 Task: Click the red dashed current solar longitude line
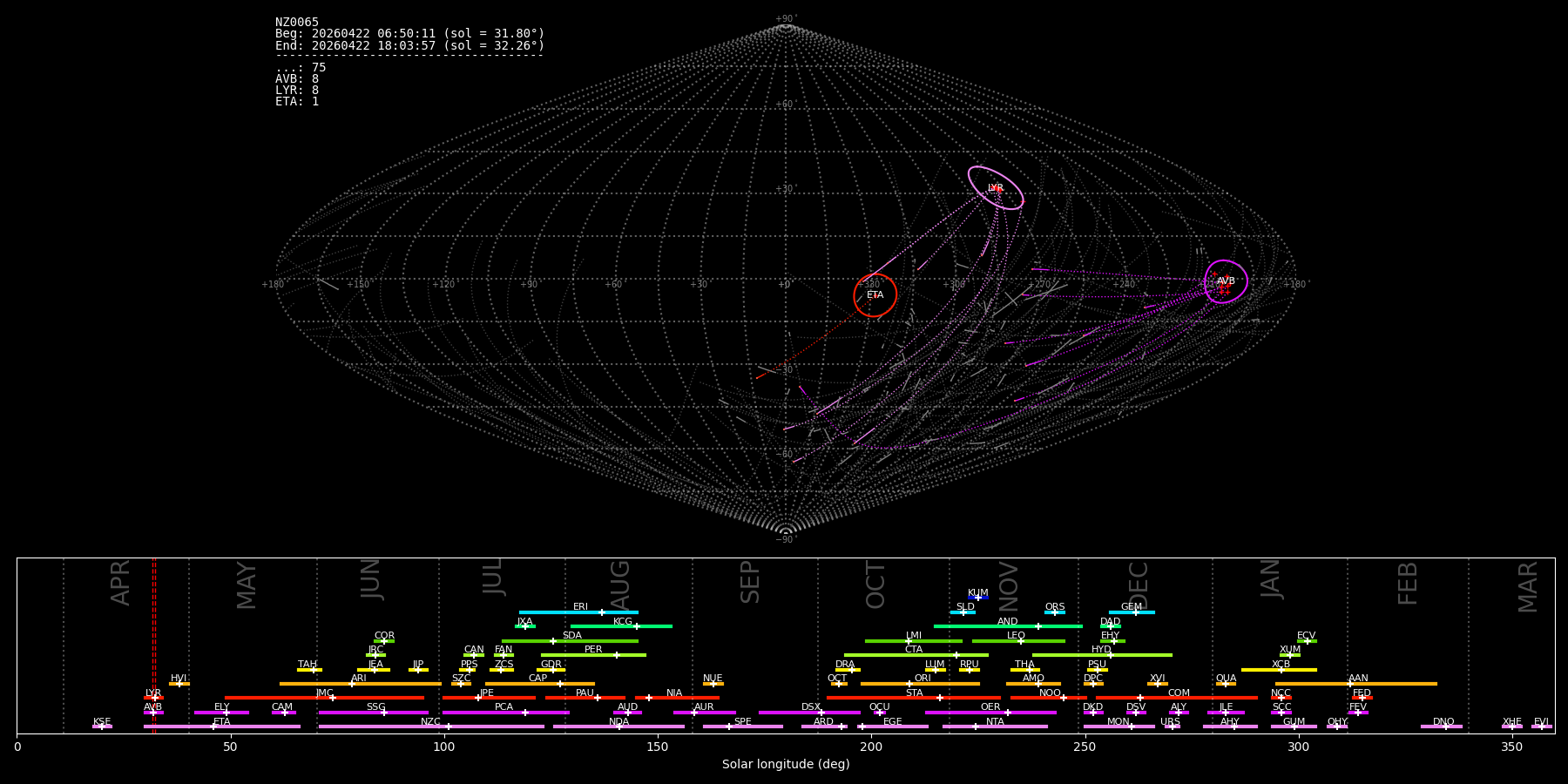[154, 645]
